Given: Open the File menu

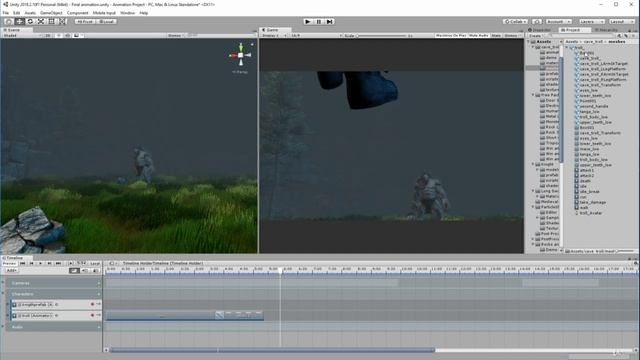Looking at the screenshot, I should tap(6, 13).
